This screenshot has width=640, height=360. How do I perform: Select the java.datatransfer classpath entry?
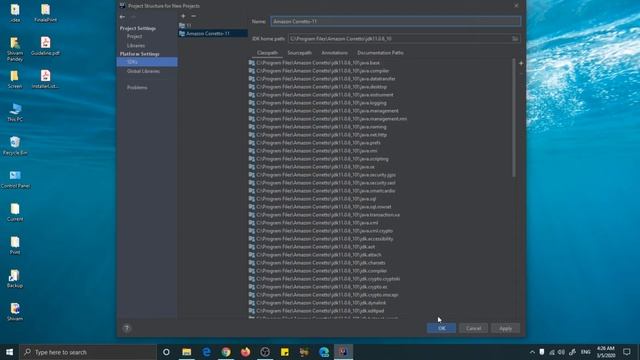(x=322, y=79)
